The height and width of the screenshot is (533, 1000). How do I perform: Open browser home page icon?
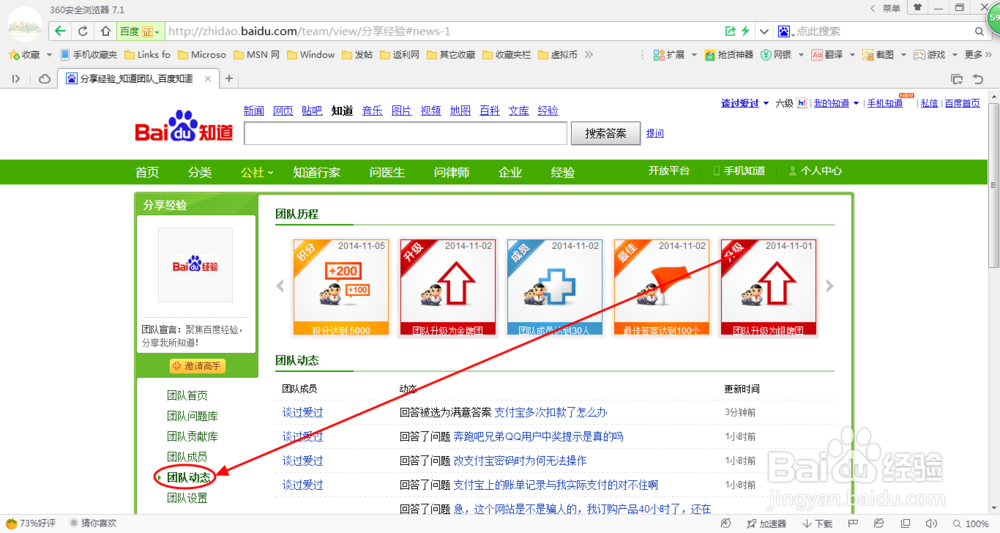(105, 31)
